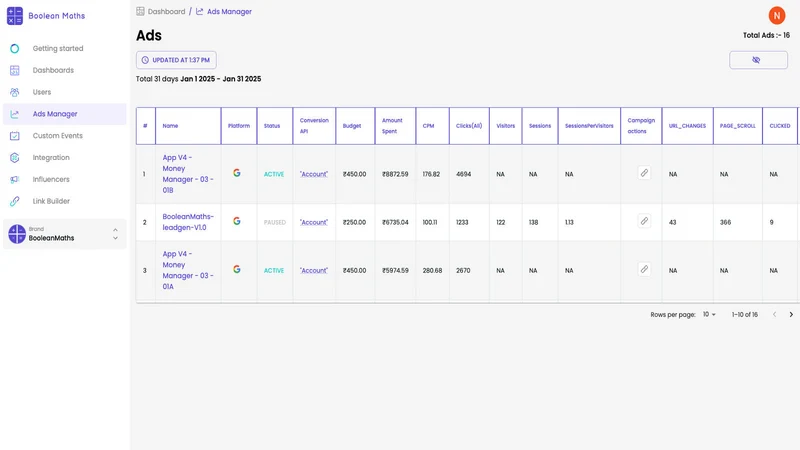Open Dashboards menu item
The height and width of the screenshot is (450, 800).
tap(65, 70)
